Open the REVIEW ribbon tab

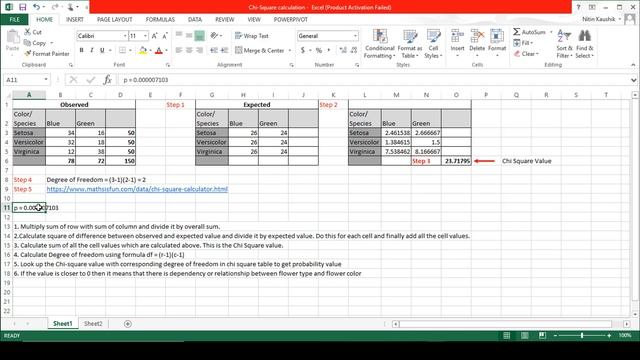pos(224,19)
